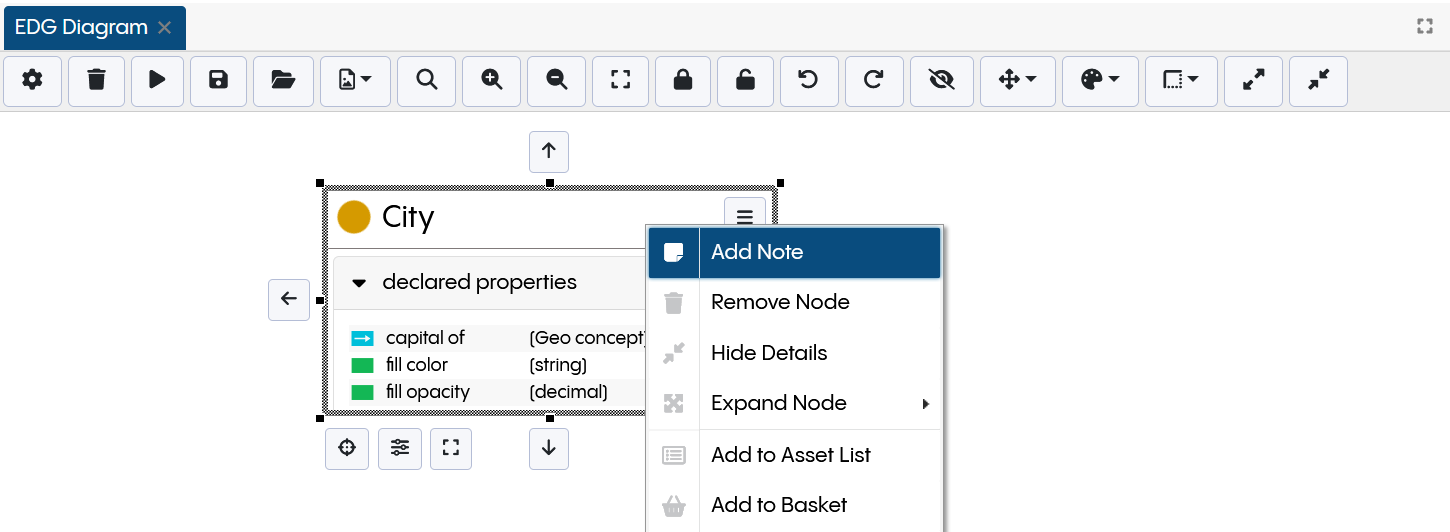Click the orange City node color circle
Screen dimensions: 1450x532
[354, 217]
